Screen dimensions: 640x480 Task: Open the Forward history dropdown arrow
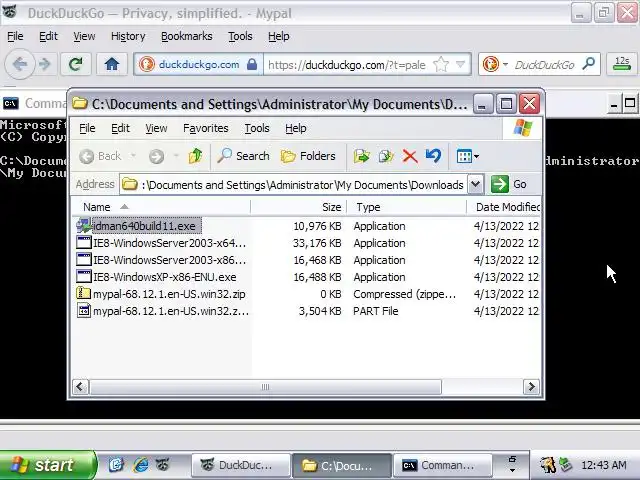pyautogui.click(x=176, y=156)
